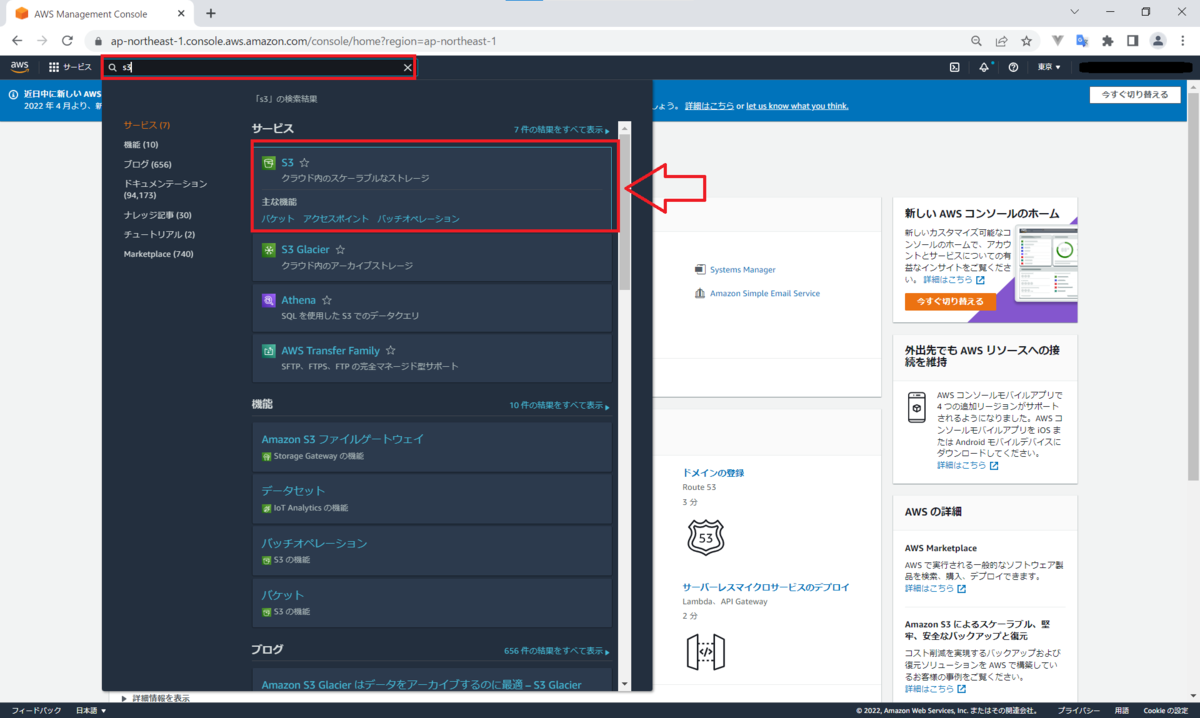This screenshot has height=718, width=1200.
Task: Open the Chrome profile avatar
Action: click(1158, 41)
